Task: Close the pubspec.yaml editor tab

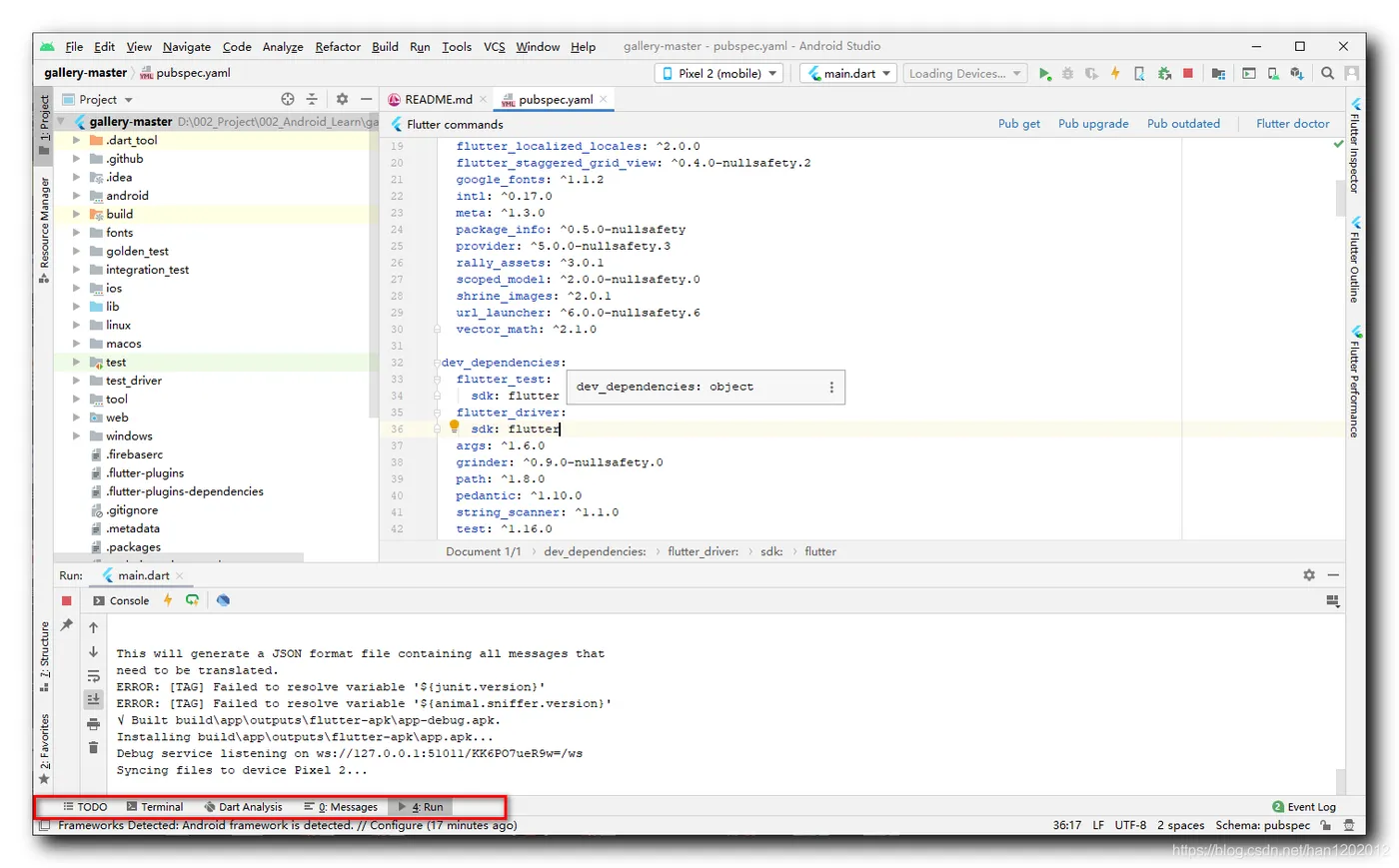Action: (604, 99)
